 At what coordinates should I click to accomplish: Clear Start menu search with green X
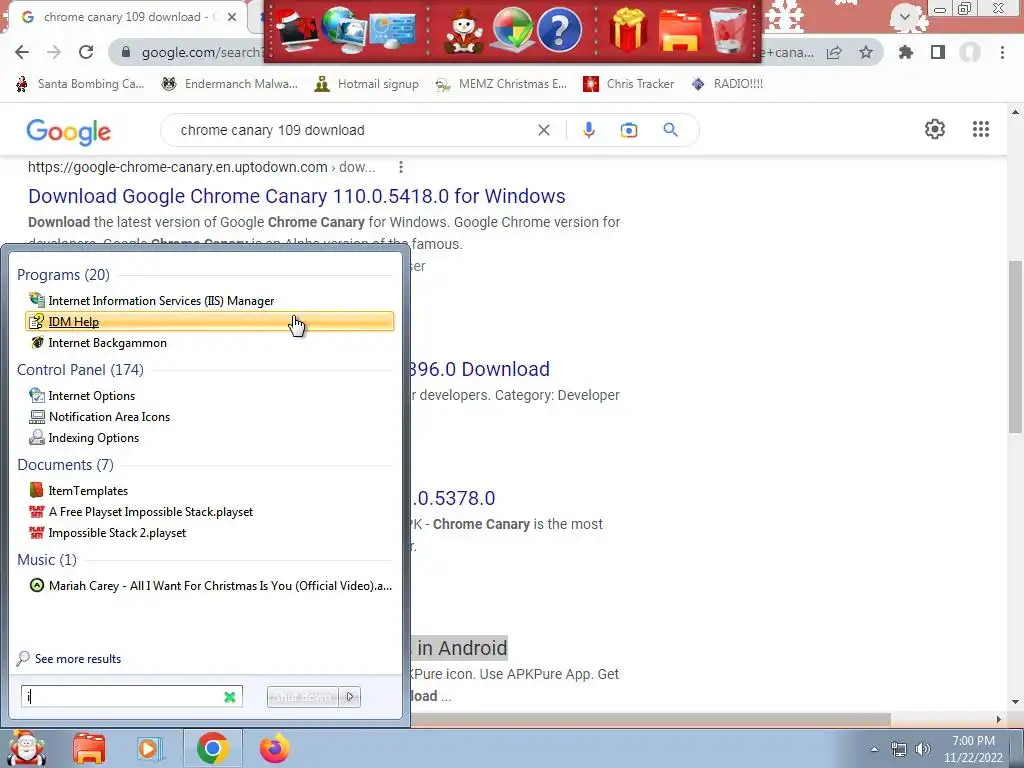pos(229,697)
